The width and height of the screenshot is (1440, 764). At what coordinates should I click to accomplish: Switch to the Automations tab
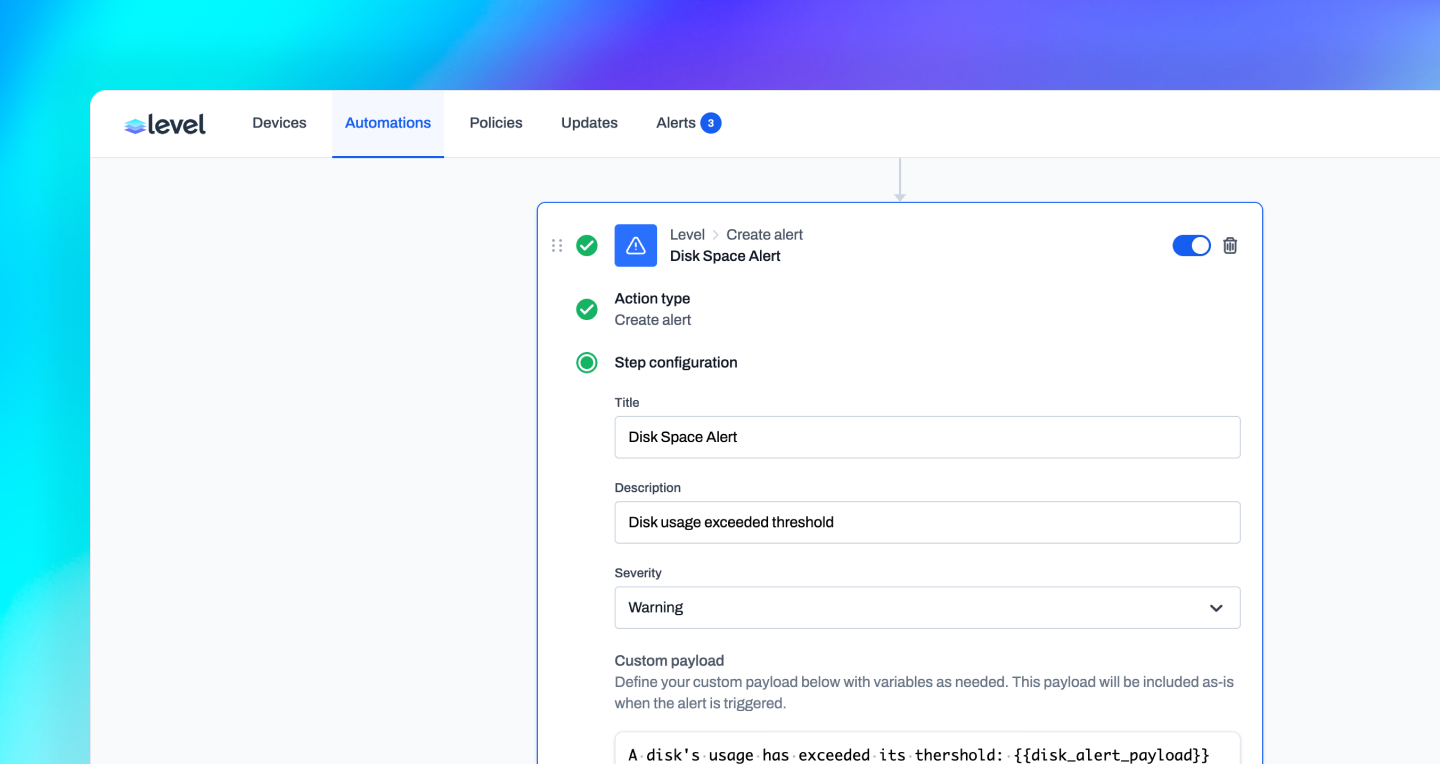pos(388,123)
